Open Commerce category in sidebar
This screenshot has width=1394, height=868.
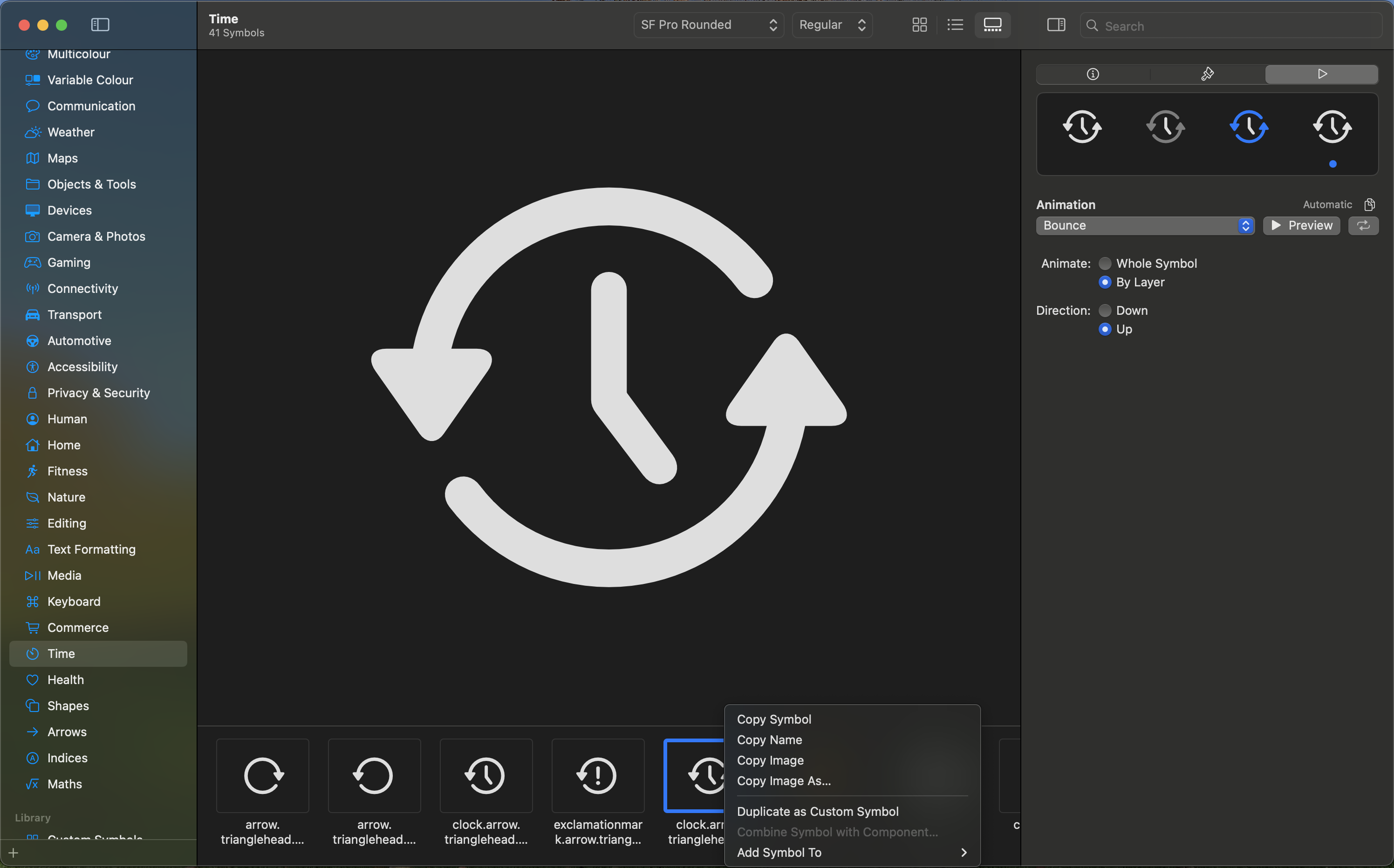tap(98, 627)
